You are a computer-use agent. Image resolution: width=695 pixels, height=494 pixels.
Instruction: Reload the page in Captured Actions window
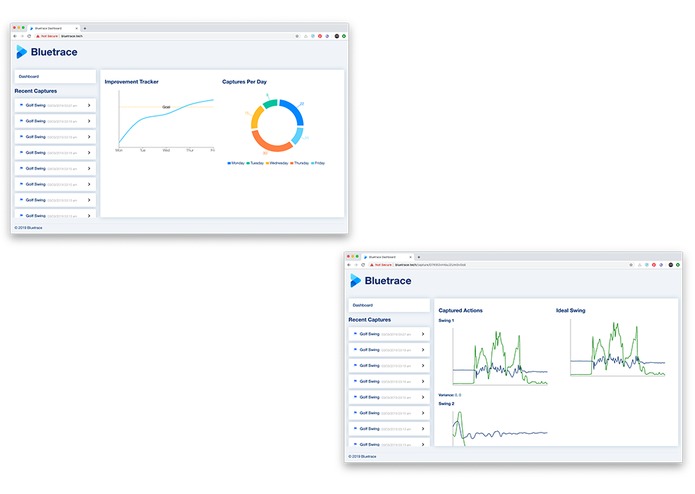tap(363, 265)
